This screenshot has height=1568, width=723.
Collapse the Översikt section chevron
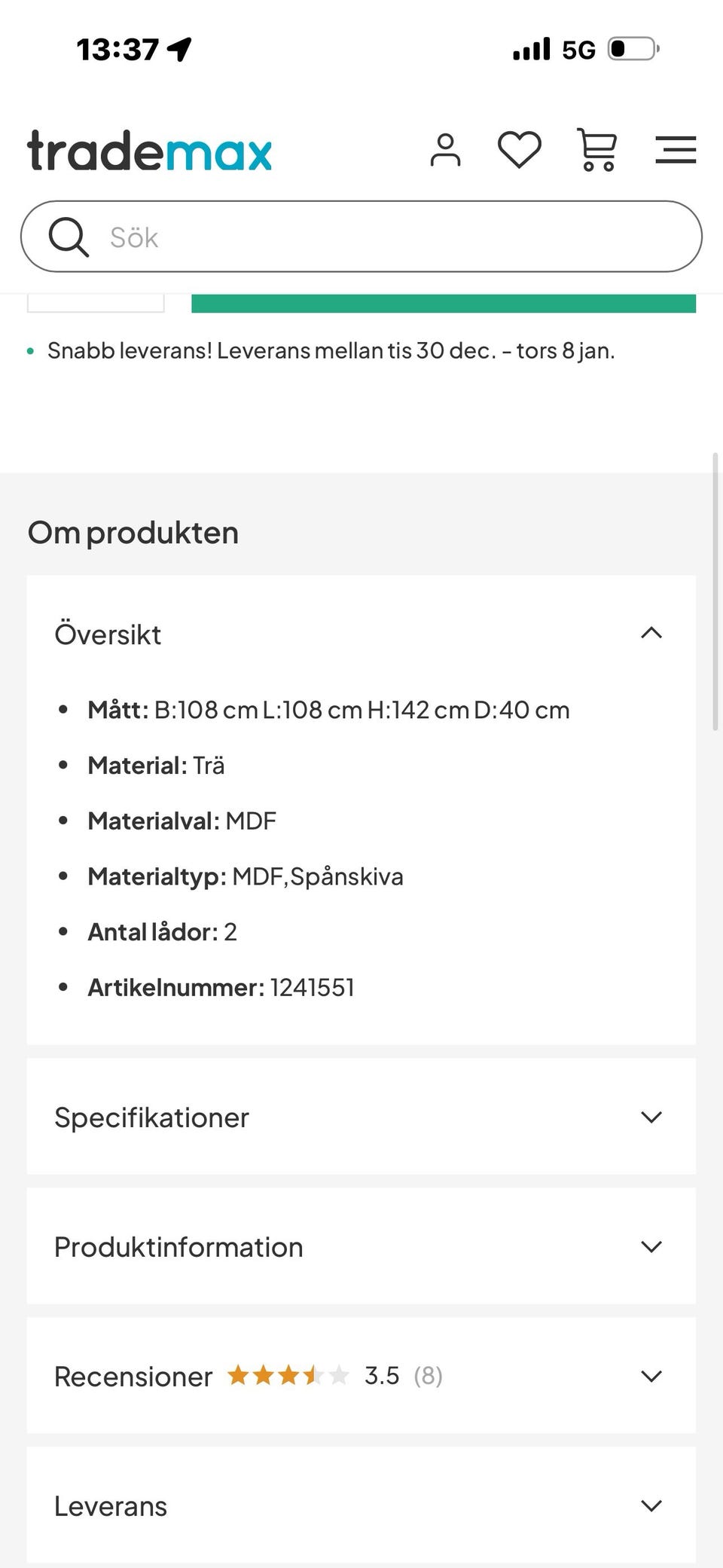651,634
